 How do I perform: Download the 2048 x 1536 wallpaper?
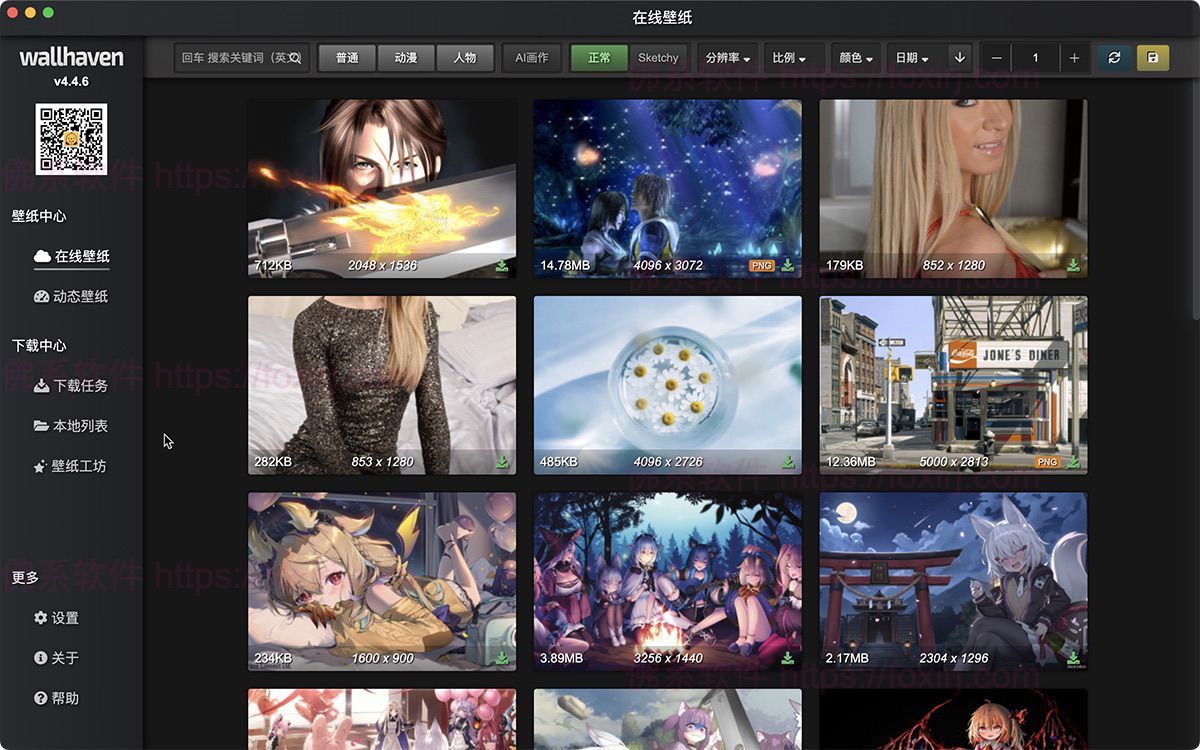[502, 266]
